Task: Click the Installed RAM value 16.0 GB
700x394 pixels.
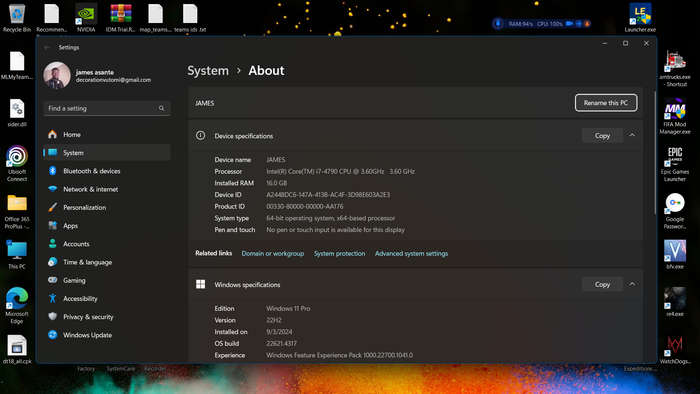Action: pyautogui.click(x=277, y=183)
